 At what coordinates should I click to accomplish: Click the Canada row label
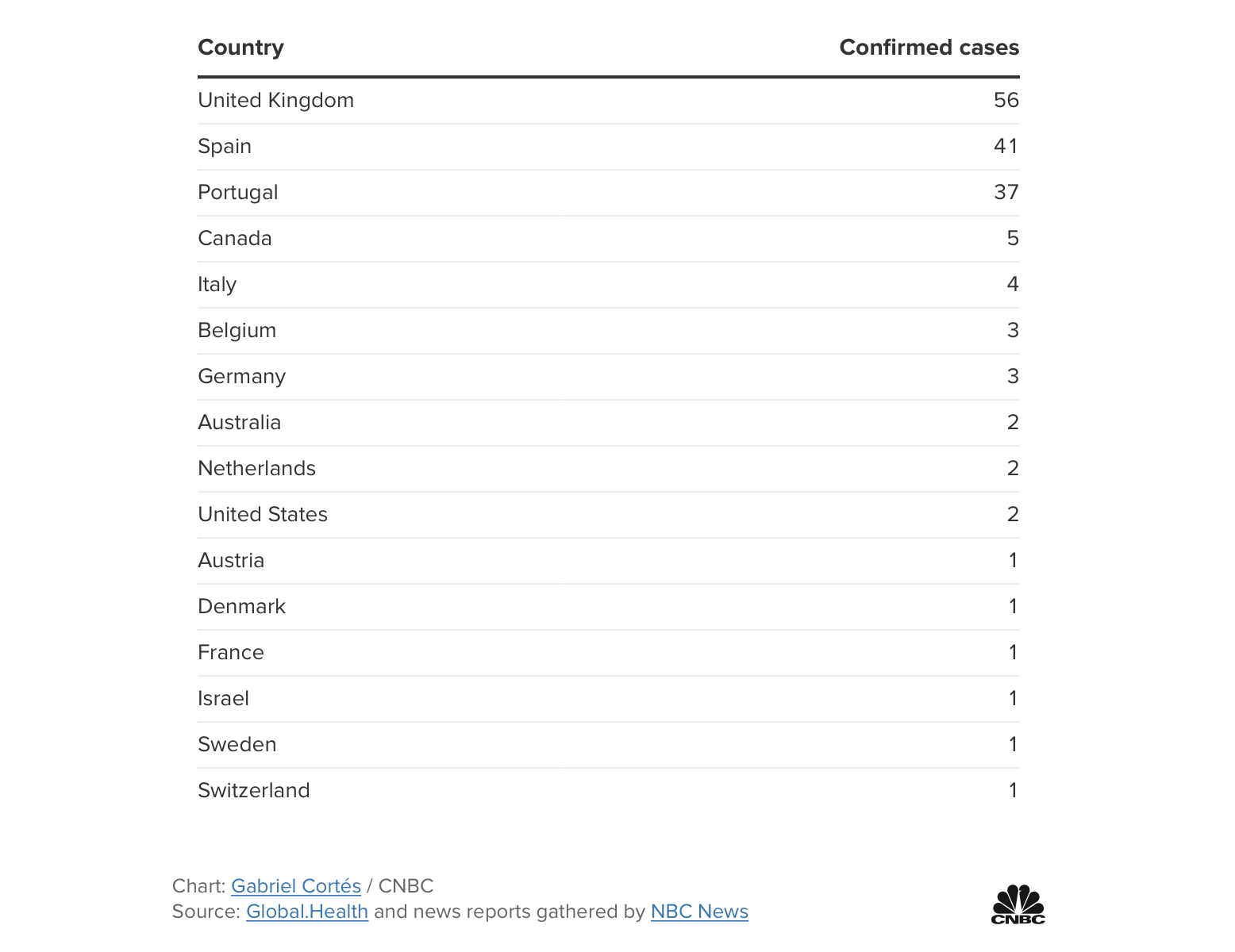(x=234, y=239)
